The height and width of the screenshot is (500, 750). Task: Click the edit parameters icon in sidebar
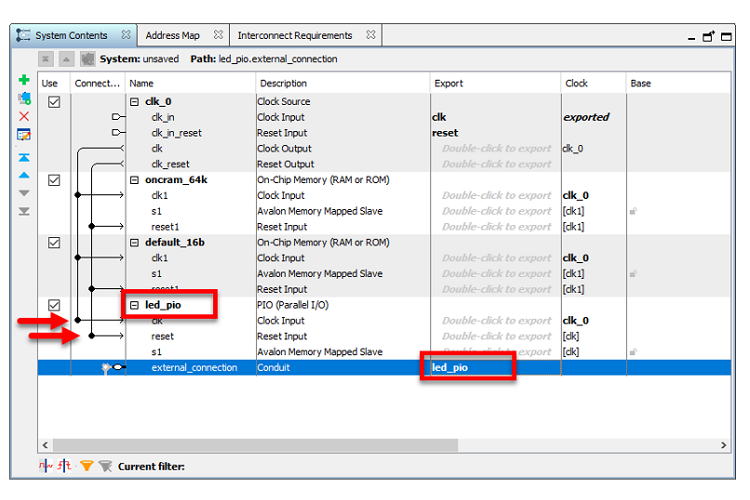point(24,134)
